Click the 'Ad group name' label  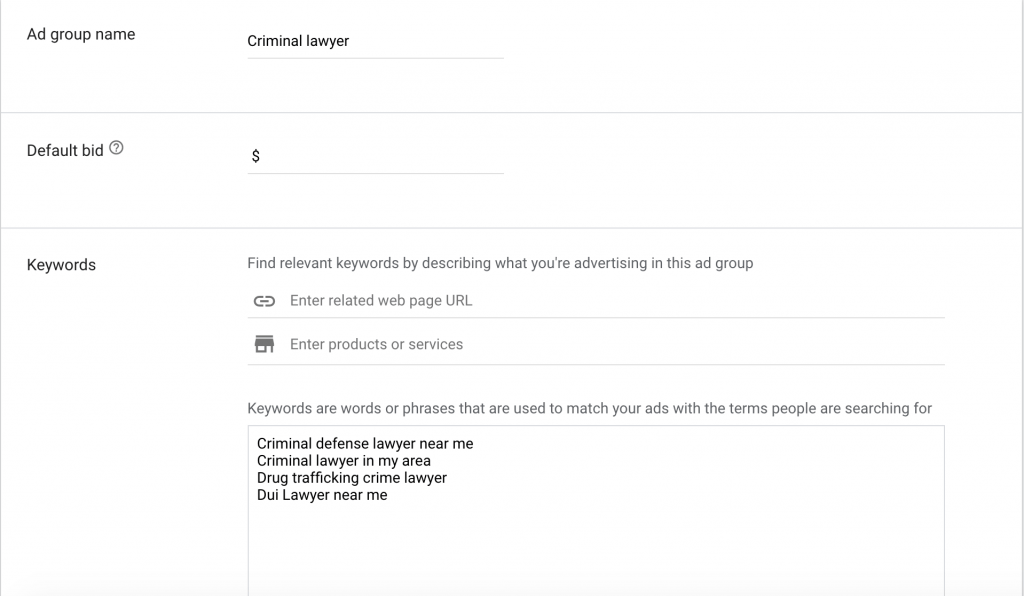[x=81, y=34]
